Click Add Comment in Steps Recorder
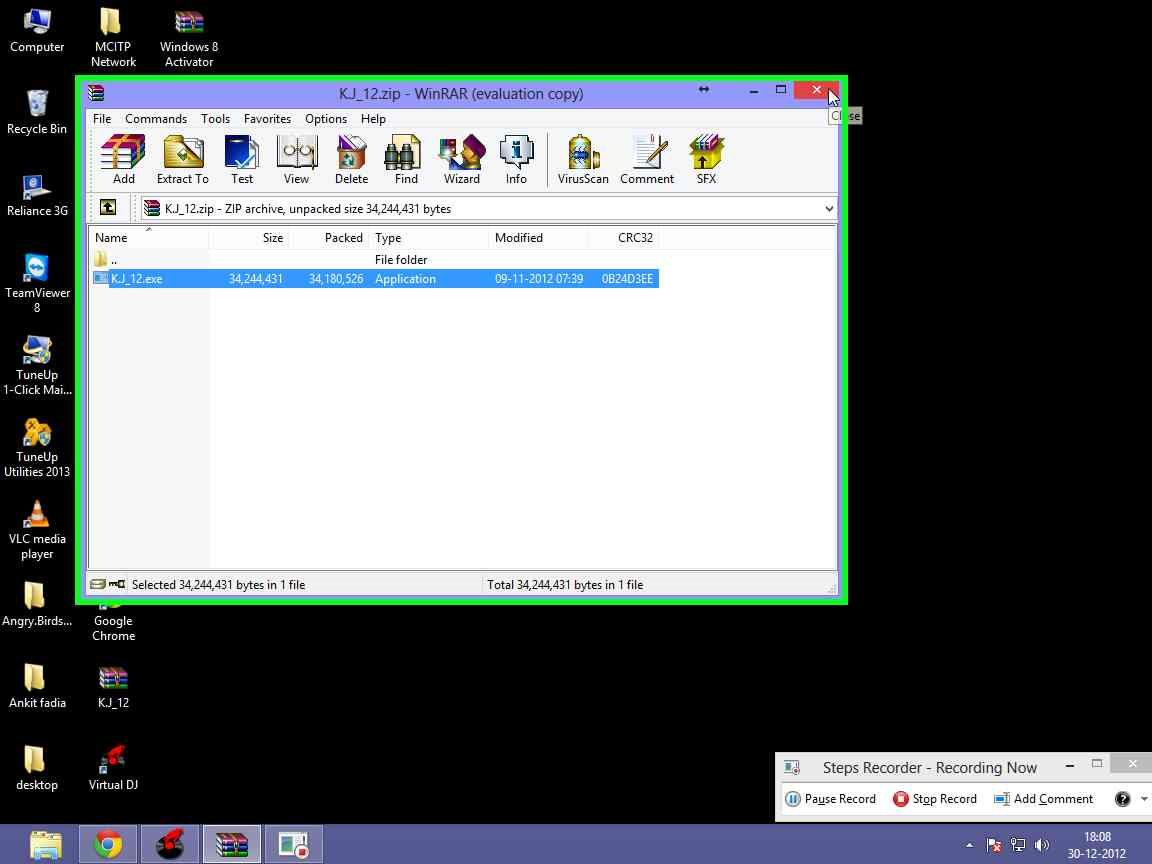Viewport: 1152px width, 864px height. point(1043,799)
